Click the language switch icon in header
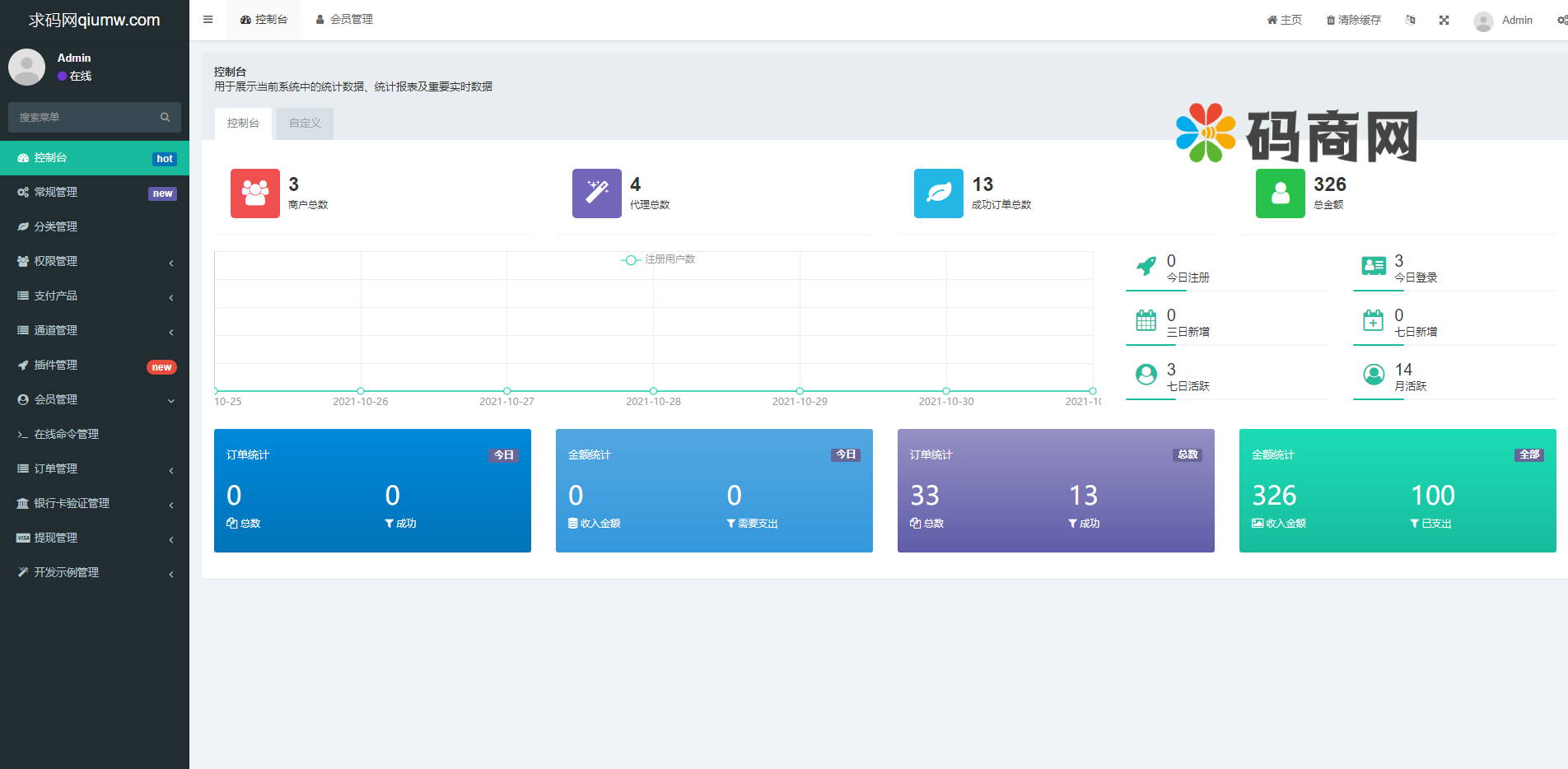1568x769 pixels. [x=1411, y=21]
